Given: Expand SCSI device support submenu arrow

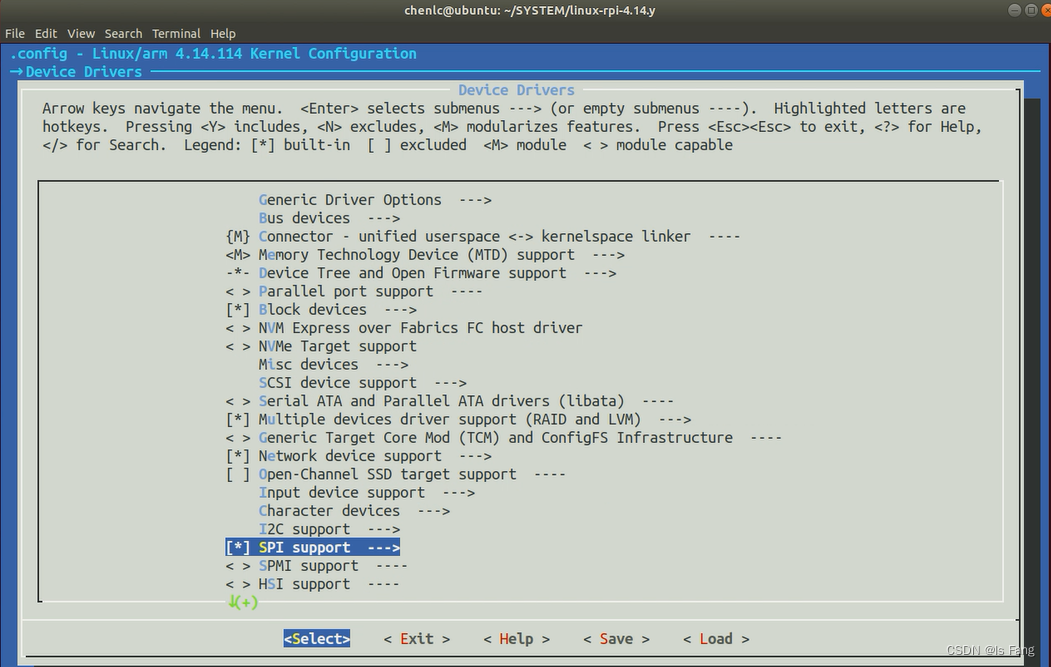Looking at the screenshot, I should point(450,383).
